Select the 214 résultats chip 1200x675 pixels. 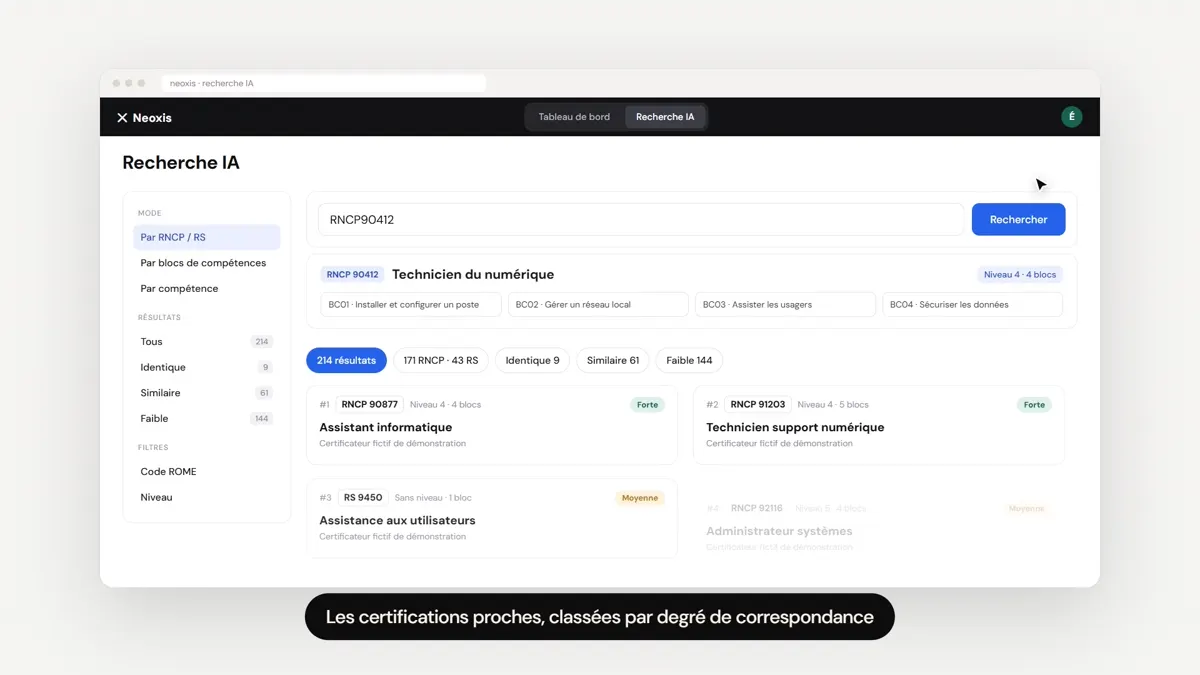coord(346,360)
